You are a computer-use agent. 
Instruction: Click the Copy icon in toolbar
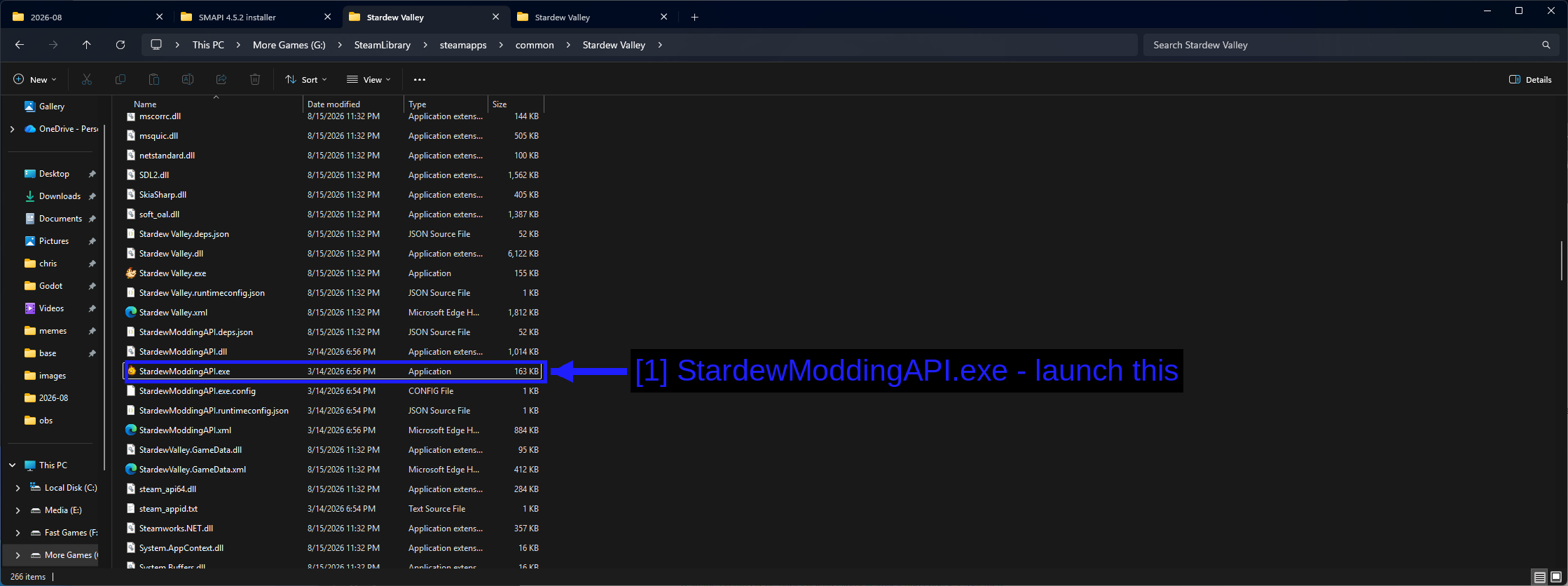tap(121, 80)
